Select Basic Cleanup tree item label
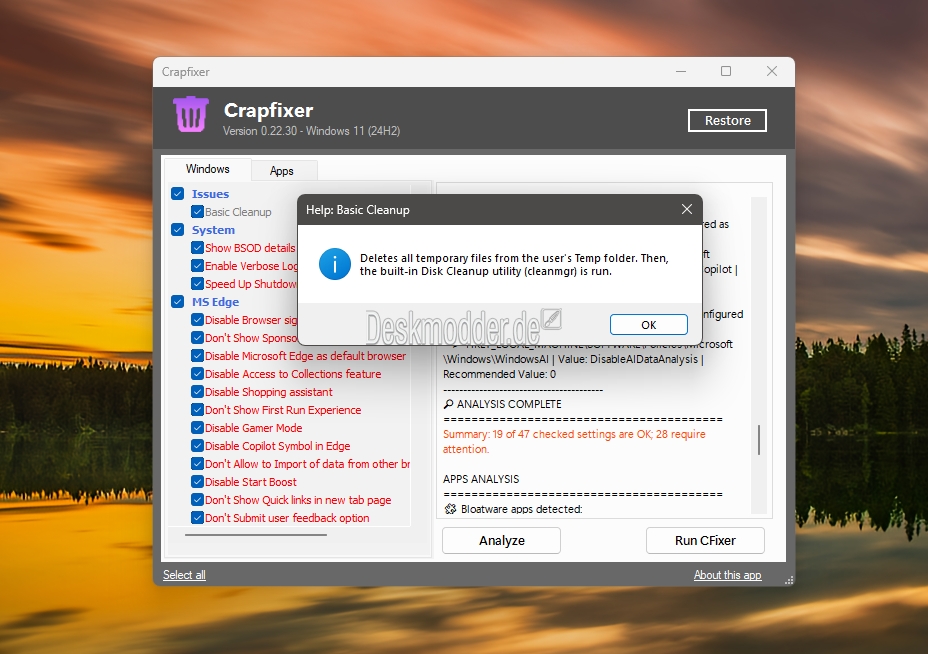 (x=238, y=212)
